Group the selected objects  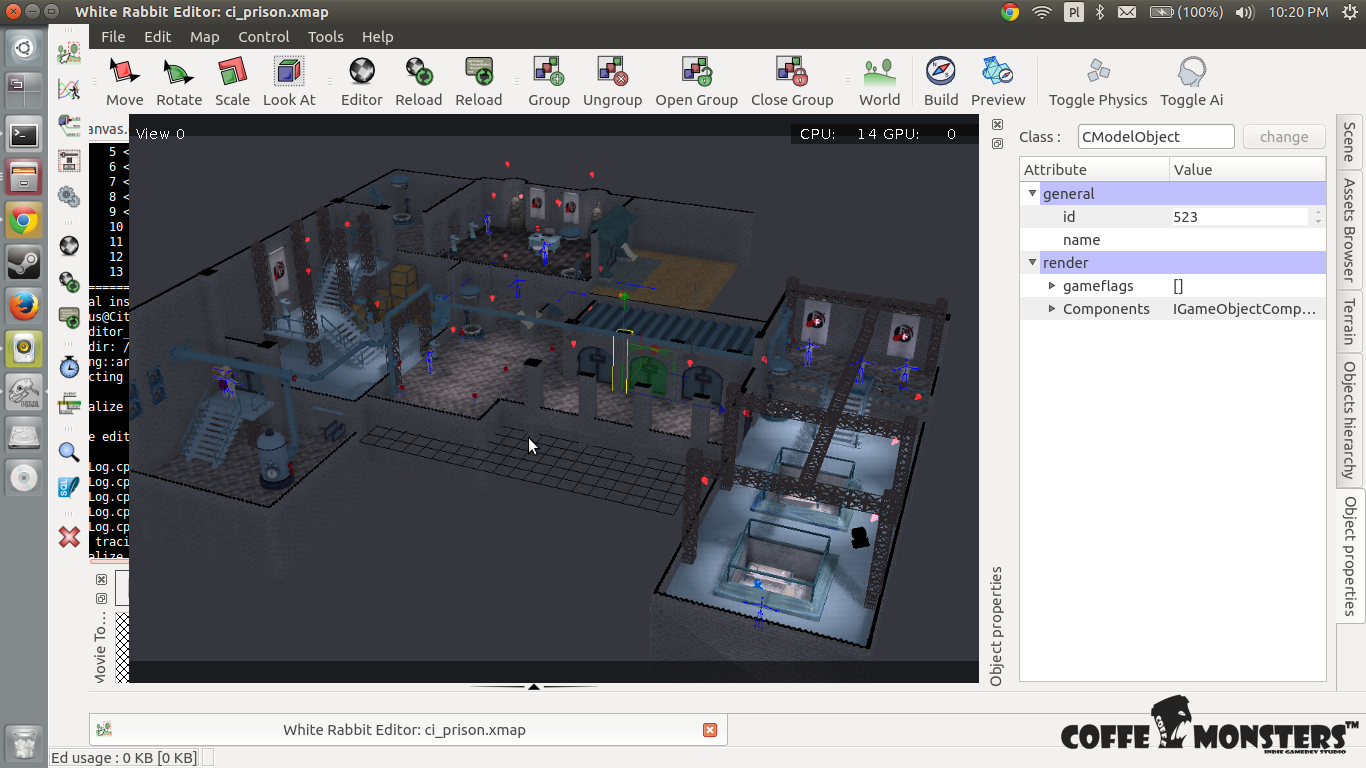549,82
